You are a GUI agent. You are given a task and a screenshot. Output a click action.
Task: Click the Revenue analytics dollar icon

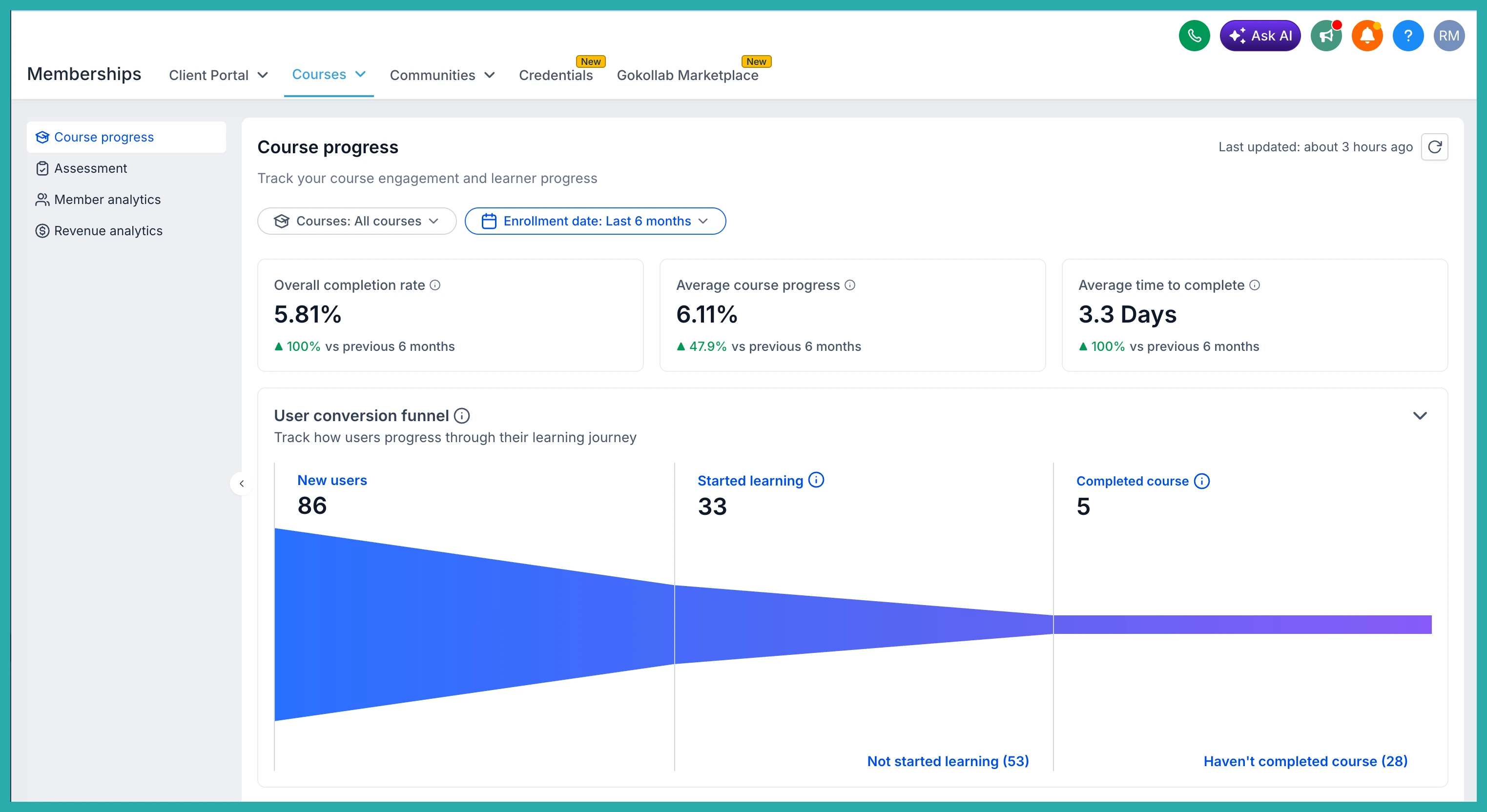pyautogui.click(x=42, y=231)
